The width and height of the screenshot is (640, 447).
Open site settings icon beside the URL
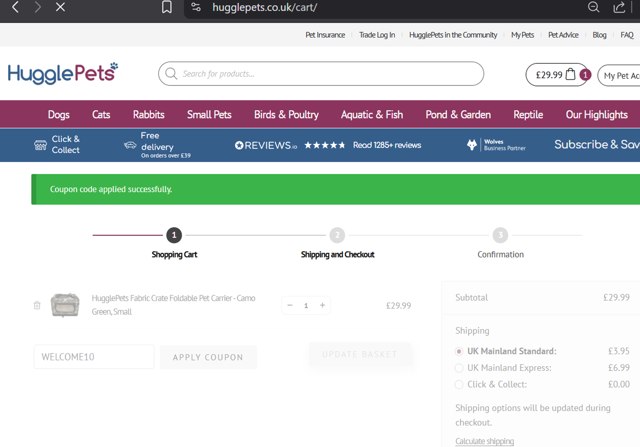pos(196,7)
